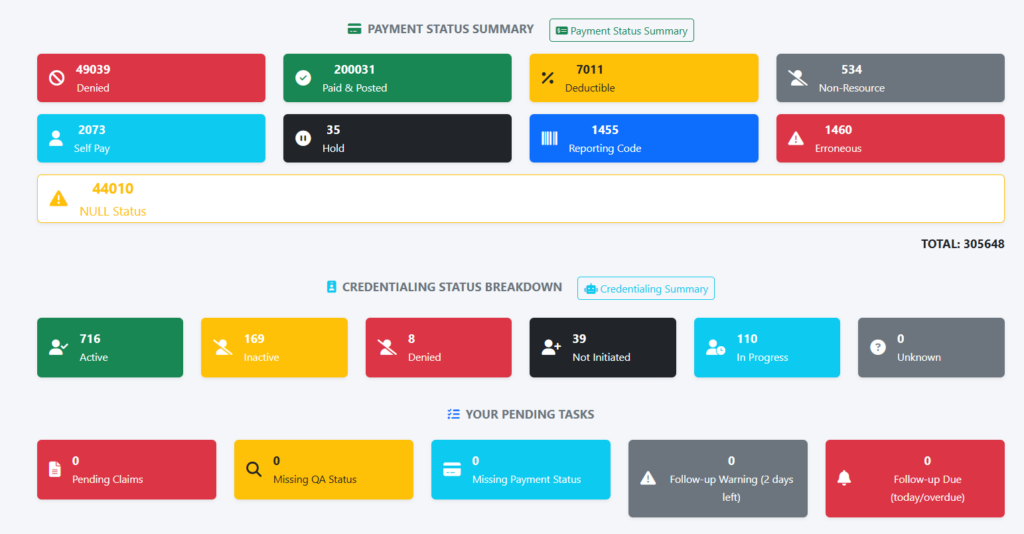This screenshot has width=1024, height=534.
Task: Click the Erroneous warning triangle icon
Action: [796, 139]
